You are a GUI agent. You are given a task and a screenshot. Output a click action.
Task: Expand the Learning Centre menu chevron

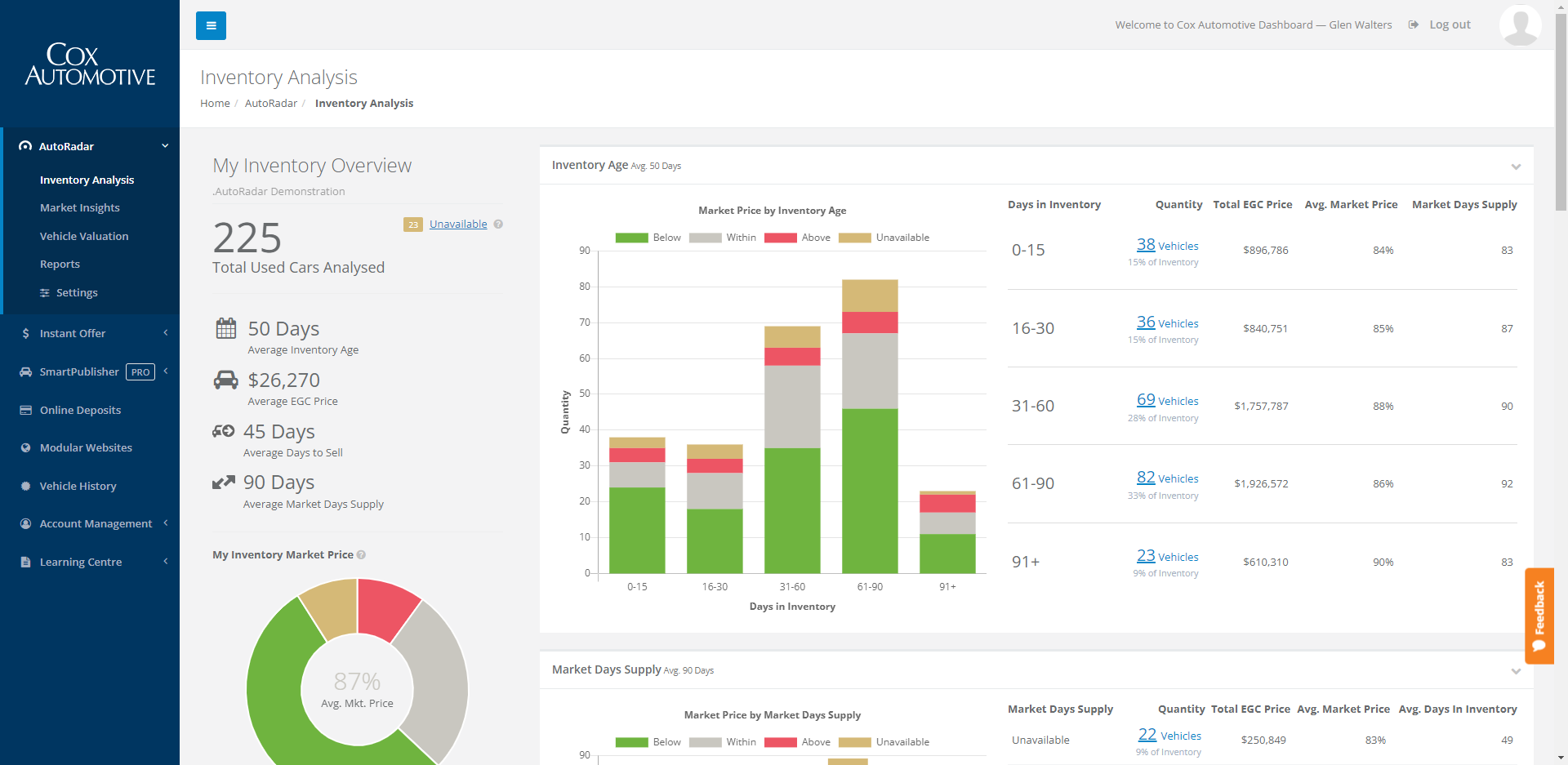[x=165, y=561]
